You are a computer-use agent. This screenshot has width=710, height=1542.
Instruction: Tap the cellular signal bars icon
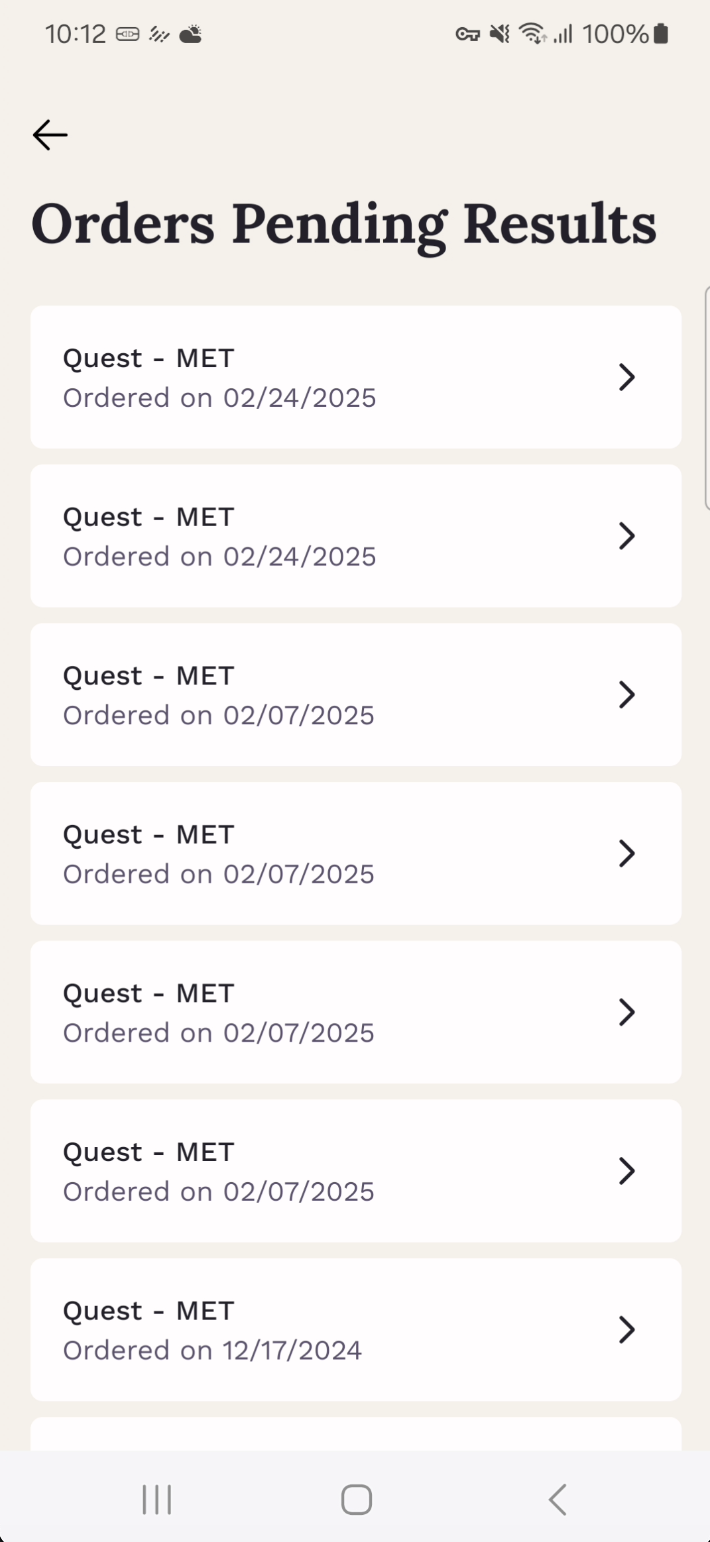563,35
